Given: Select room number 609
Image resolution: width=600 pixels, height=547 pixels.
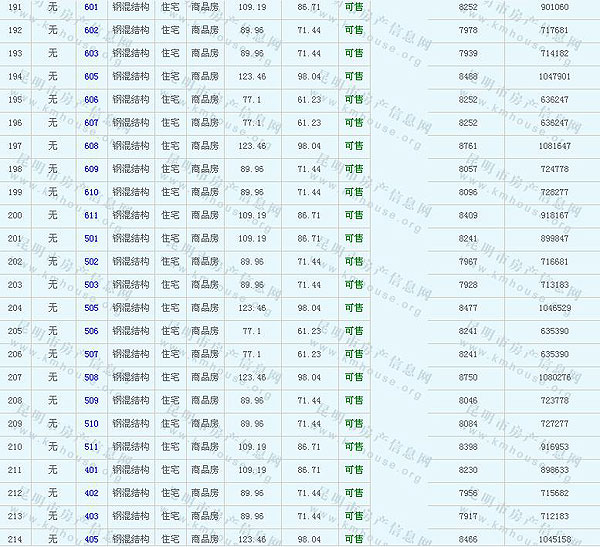Looking at the screenshot, I should click(91, 169).
